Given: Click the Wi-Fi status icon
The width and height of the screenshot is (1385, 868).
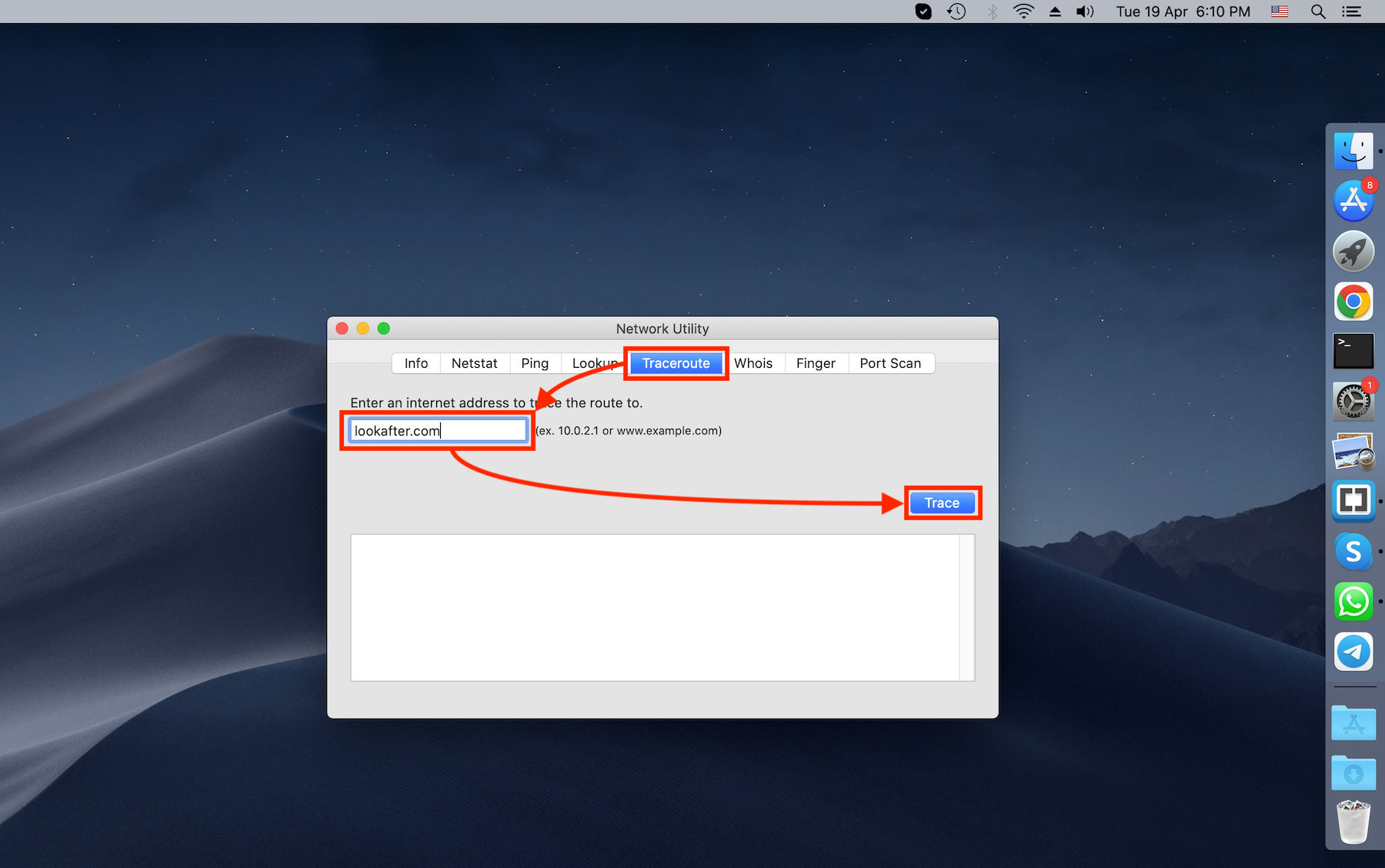Looking at the screenshot, I should tap(1023, 12).
